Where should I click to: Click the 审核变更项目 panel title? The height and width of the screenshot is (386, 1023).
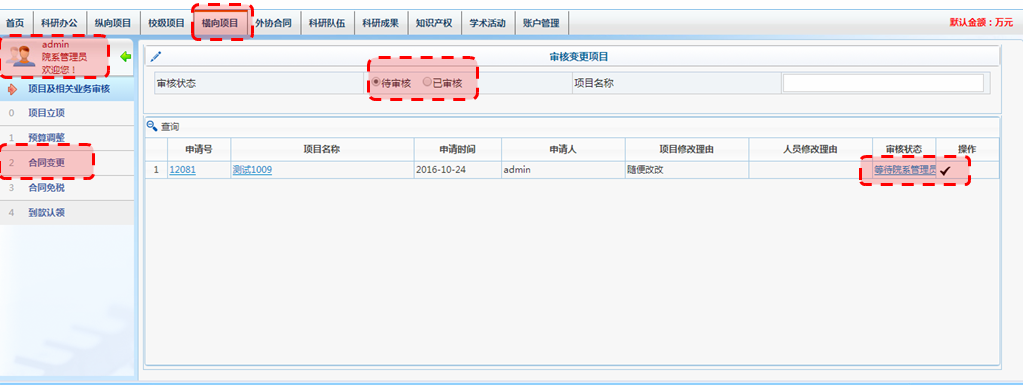(579, 57)
